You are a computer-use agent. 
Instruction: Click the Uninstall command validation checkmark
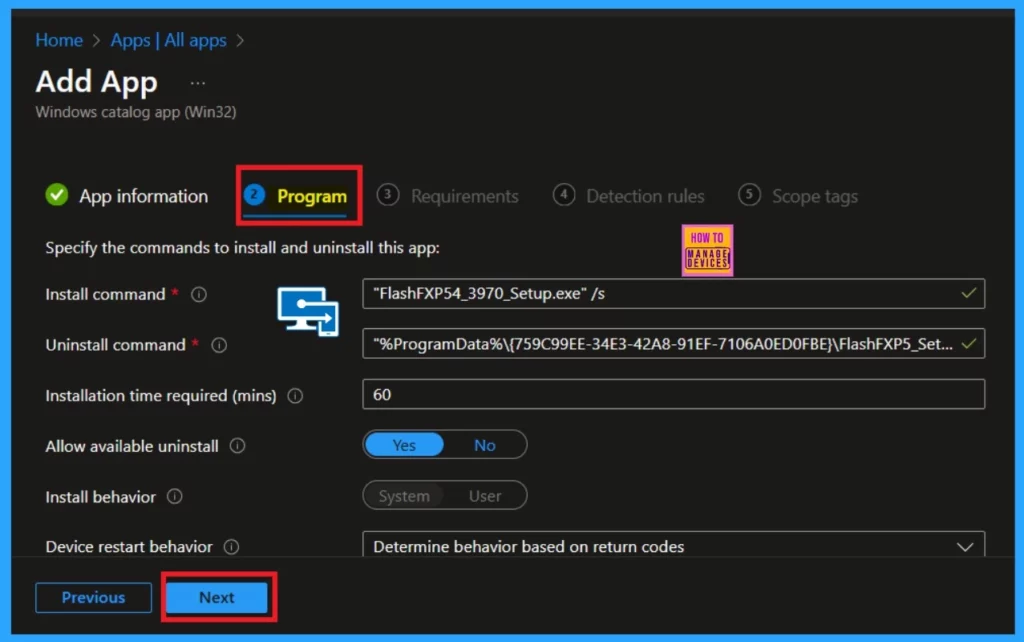(968, 343)
